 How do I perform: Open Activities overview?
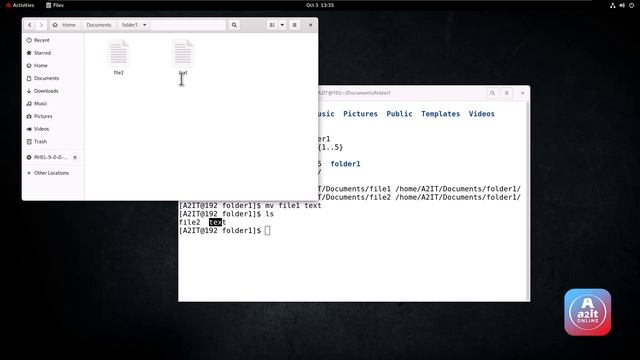20,5
